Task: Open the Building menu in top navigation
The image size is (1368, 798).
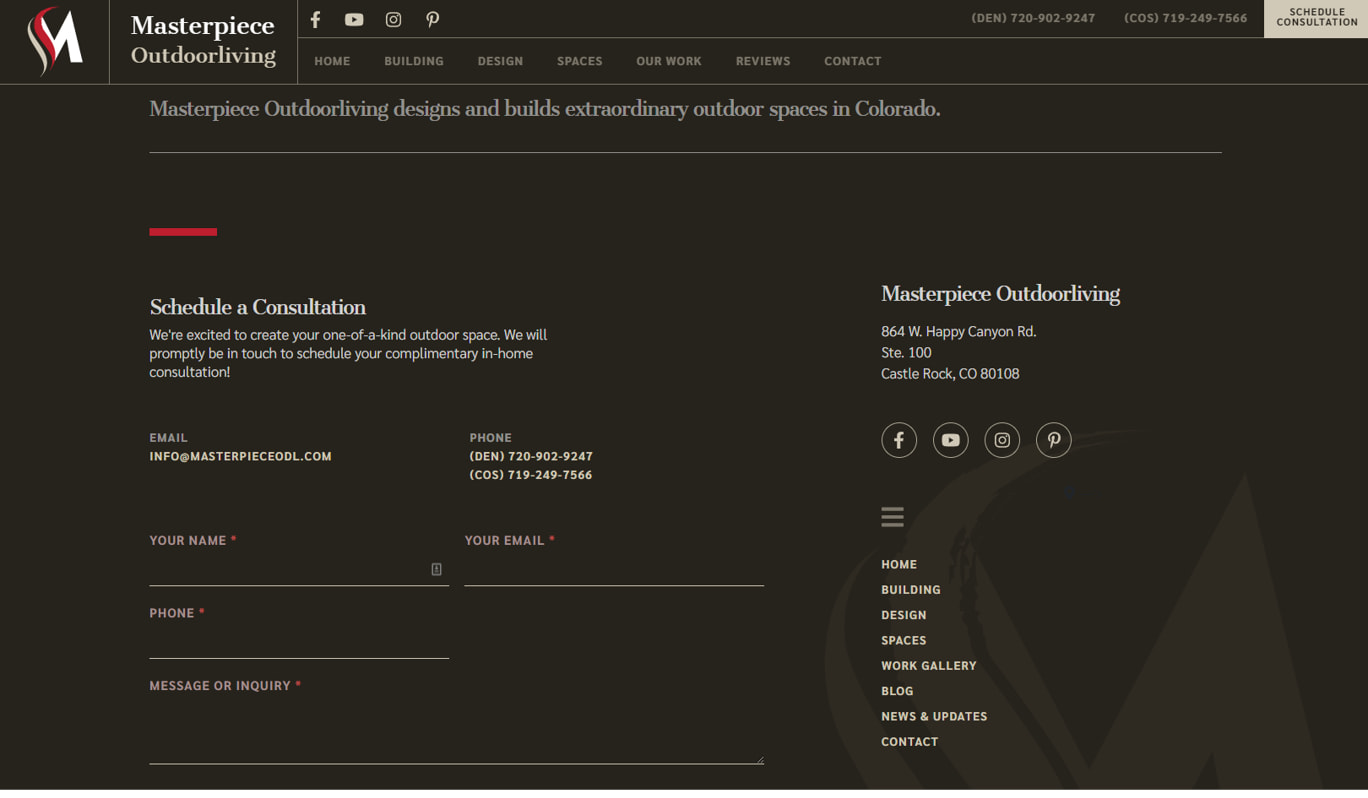Action: point(414,61)
